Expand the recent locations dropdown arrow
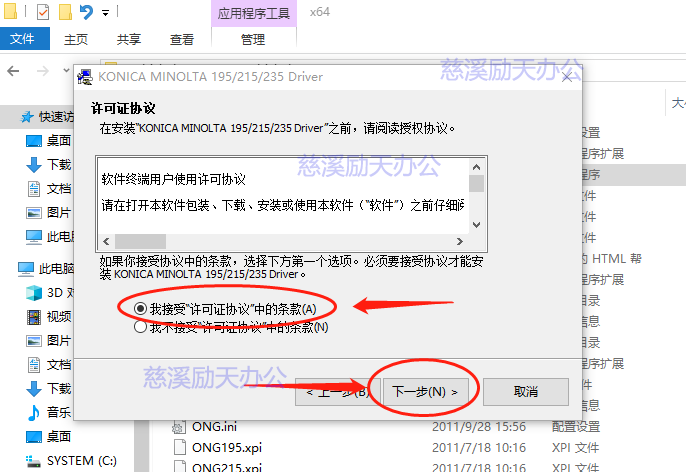 coord(64,71)
